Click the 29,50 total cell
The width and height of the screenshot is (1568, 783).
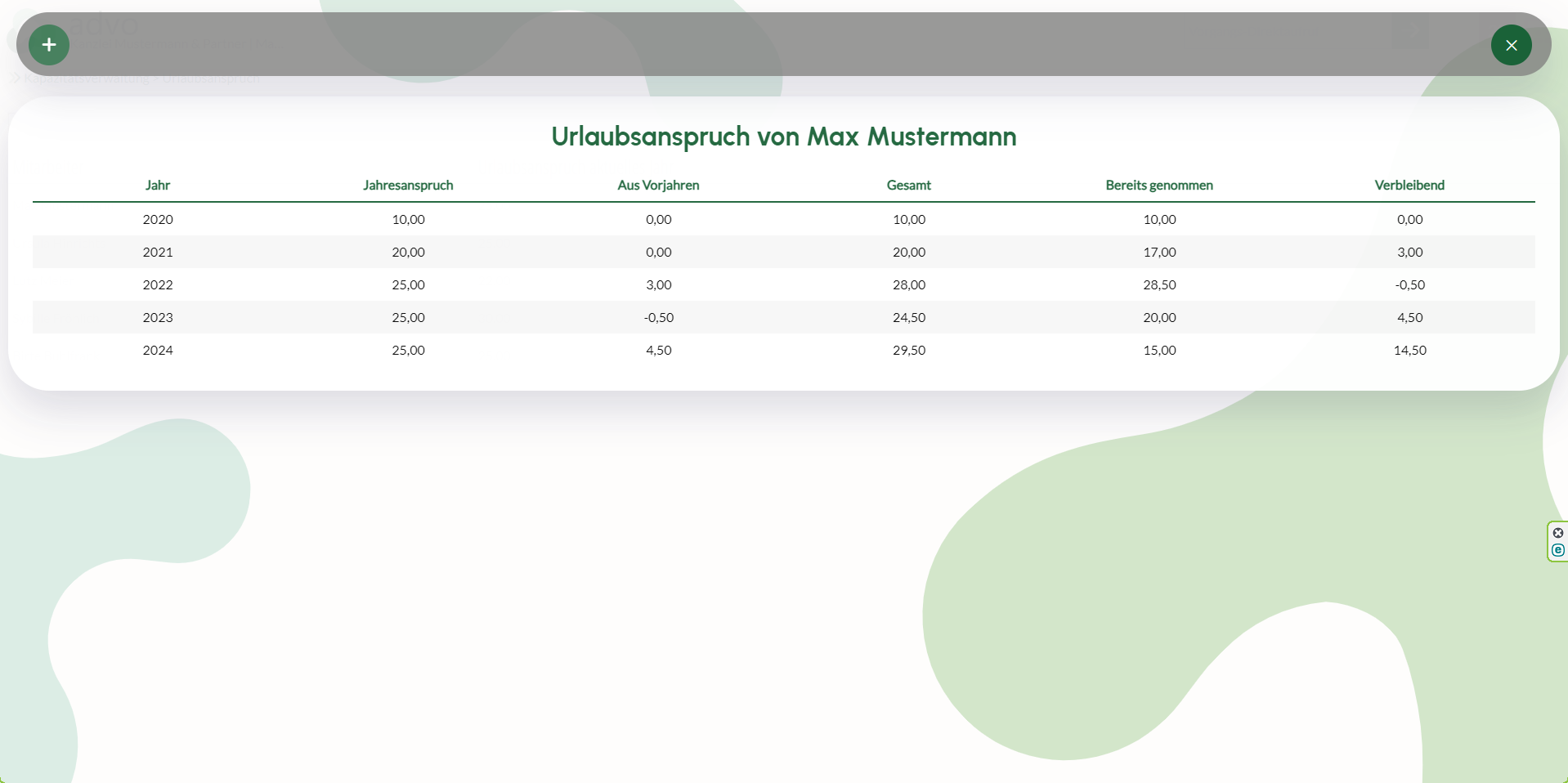pos(909,351)
